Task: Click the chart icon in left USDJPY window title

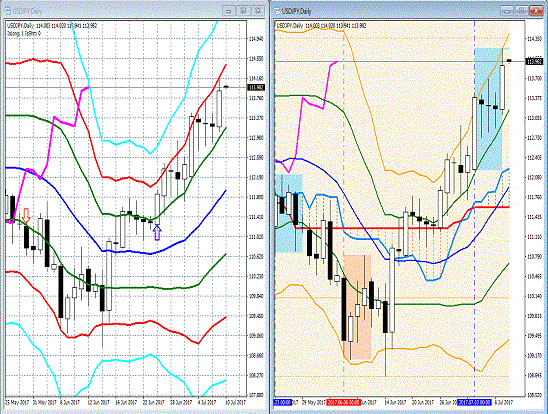Action: coord(8,11)
